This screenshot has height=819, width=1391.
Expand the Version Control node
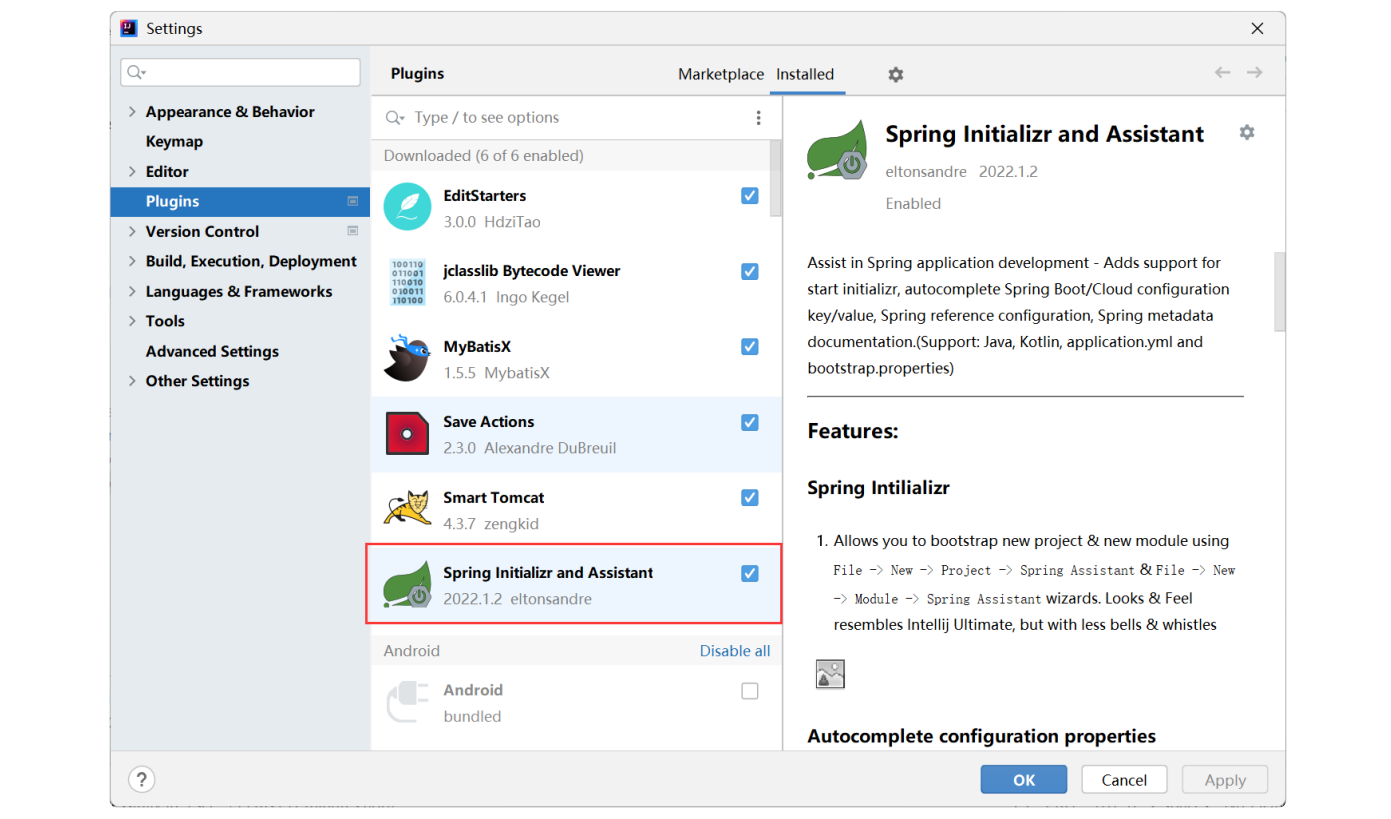point(132,231)
